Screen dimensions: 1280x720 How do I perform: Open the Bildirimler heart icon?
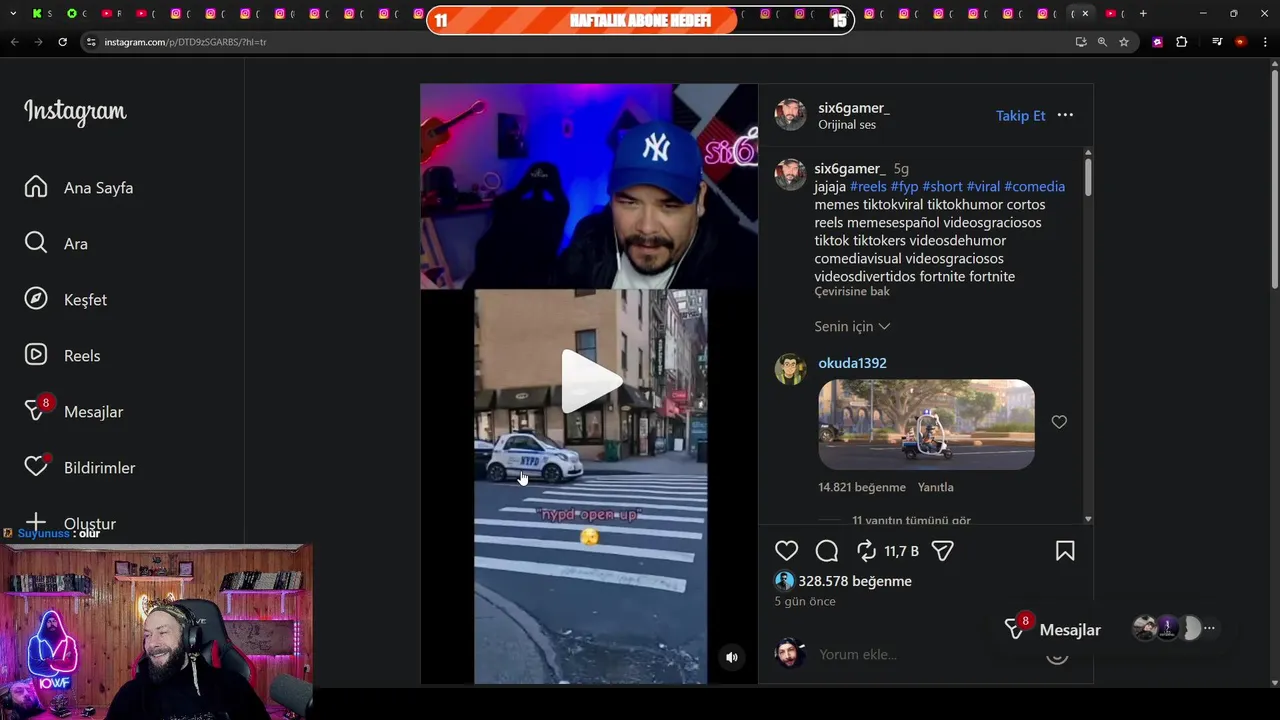(36, 467)
